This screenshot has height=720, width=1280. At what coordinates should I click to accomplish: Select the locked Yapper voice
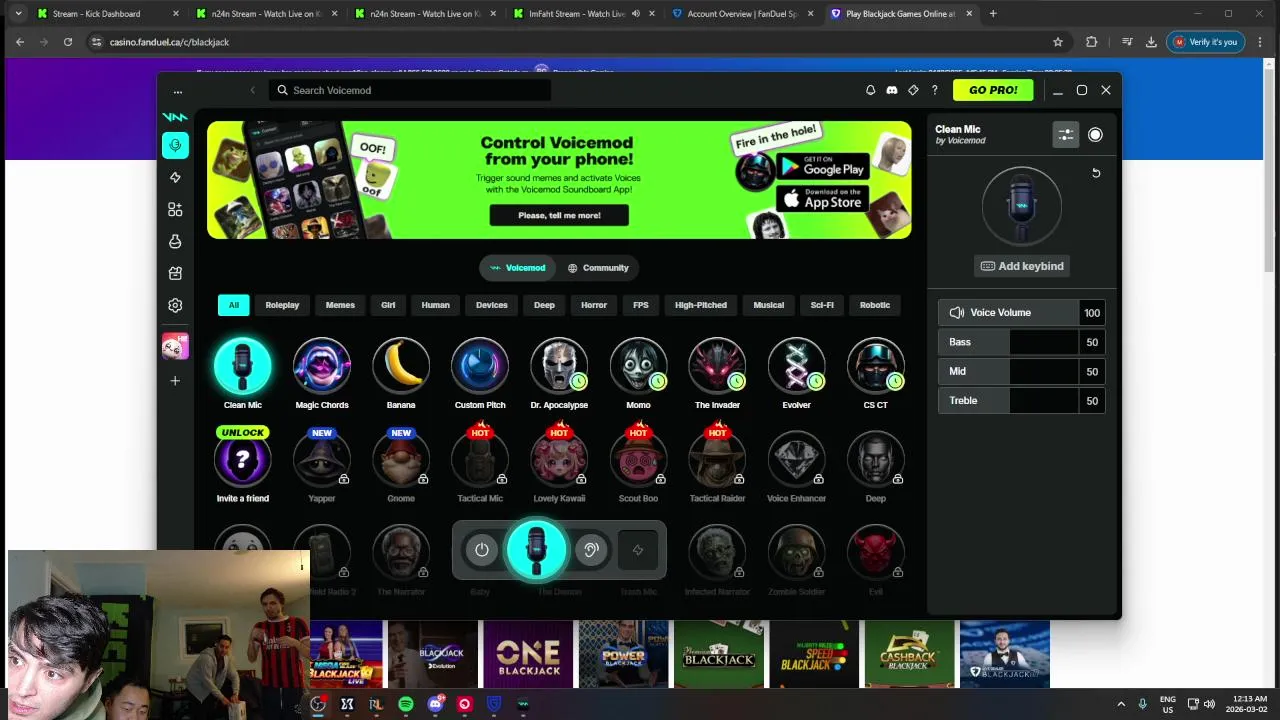322,459
